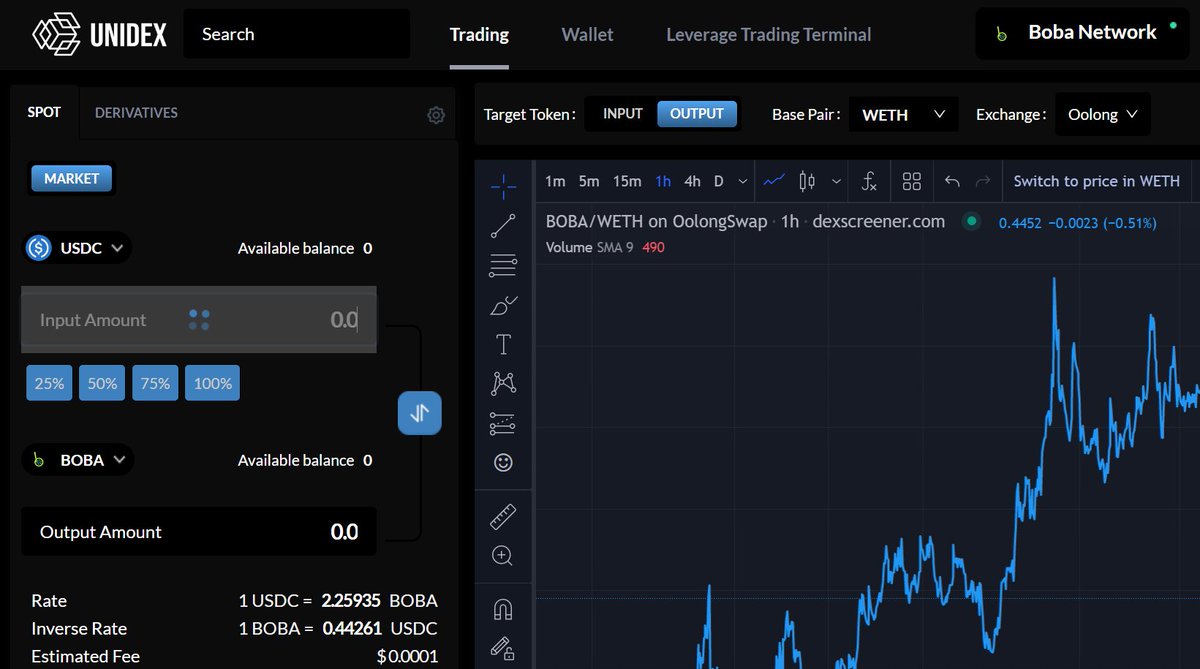Toggle the magnet snap mode
The width and height of the screenshot is (1200, 669).
pos(504,609)
